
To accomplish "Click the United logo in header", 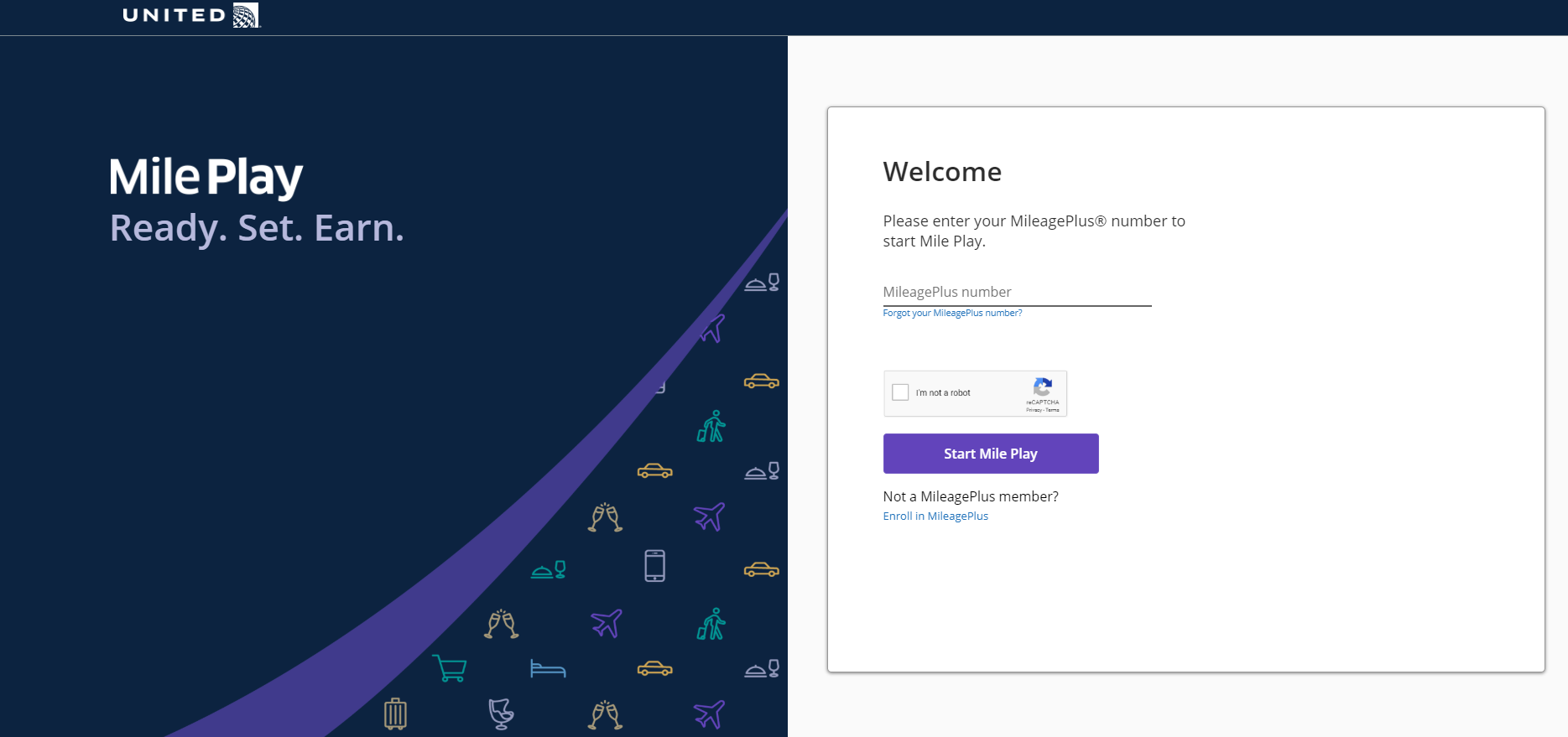I will coord(192,15).
